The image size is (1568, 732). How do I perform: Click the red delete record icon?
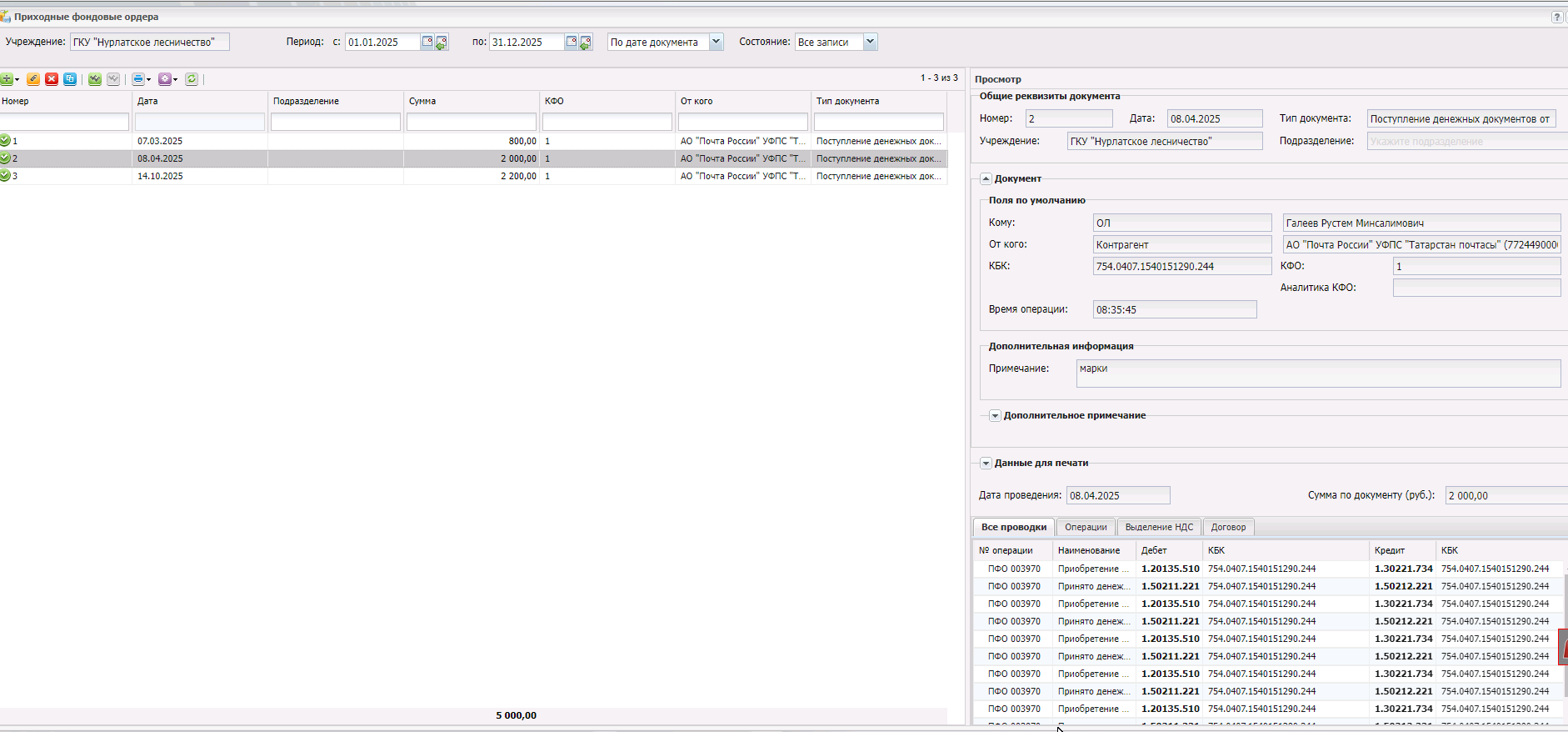52,79
